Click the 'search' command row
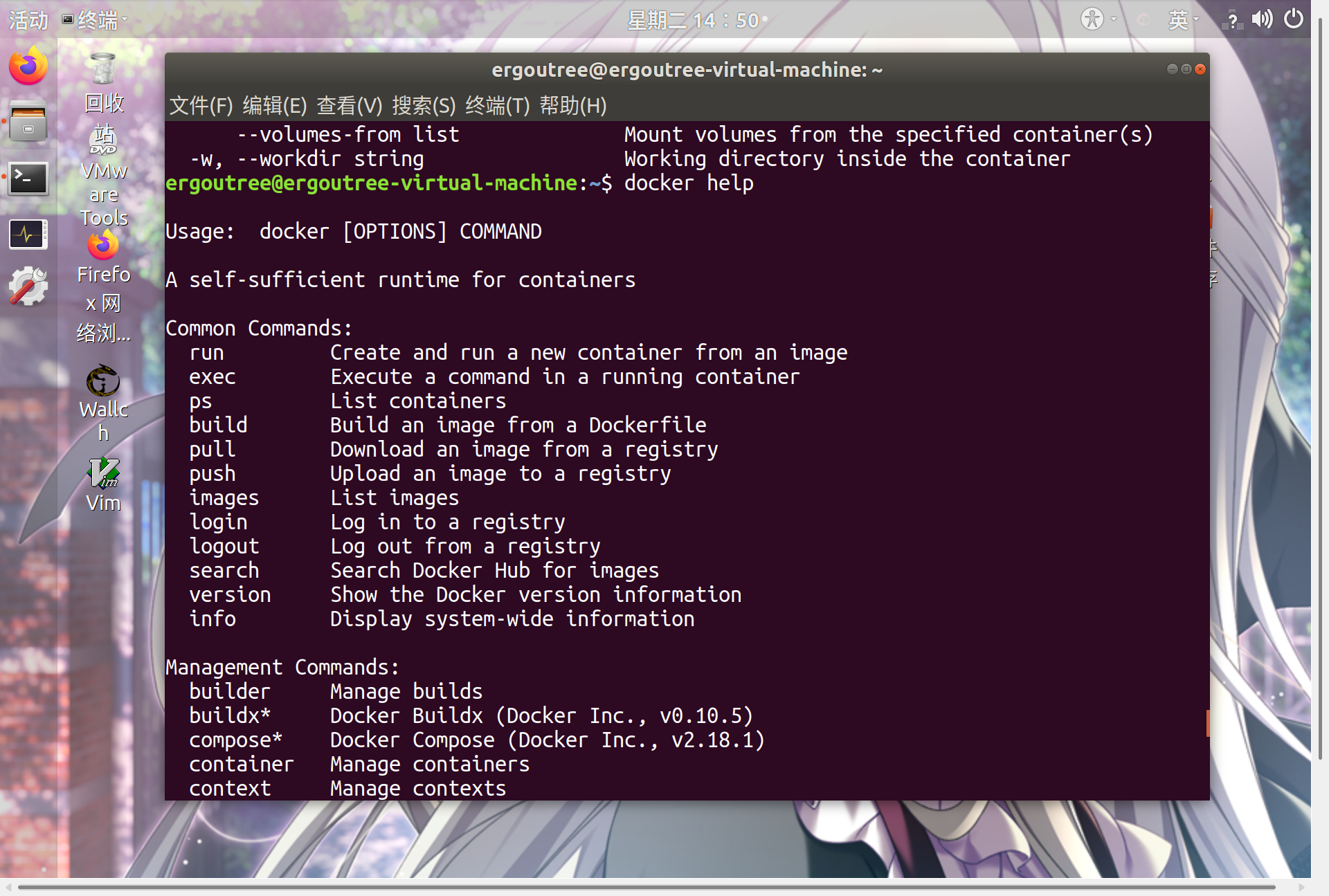 tap(424, 571)
